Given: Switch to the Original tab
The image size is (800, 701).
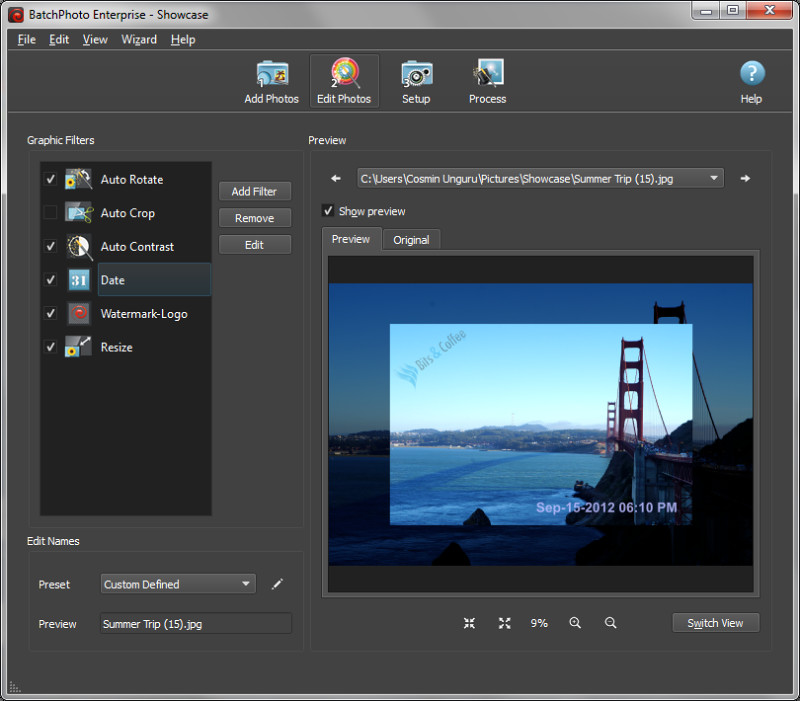Looking at the screenshot, I should tap(411, 240).
